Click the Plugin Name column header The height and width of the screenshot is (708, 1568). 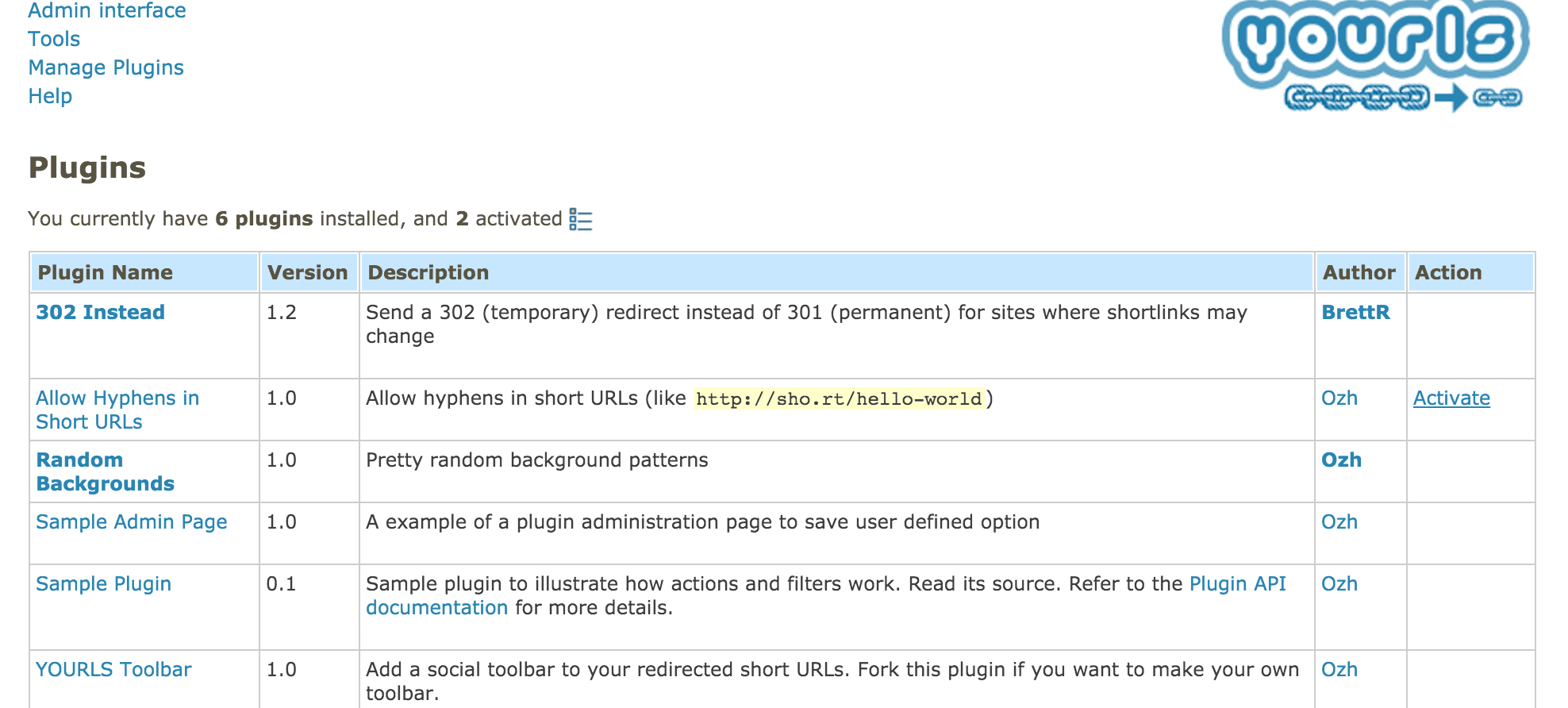point(144,272)
